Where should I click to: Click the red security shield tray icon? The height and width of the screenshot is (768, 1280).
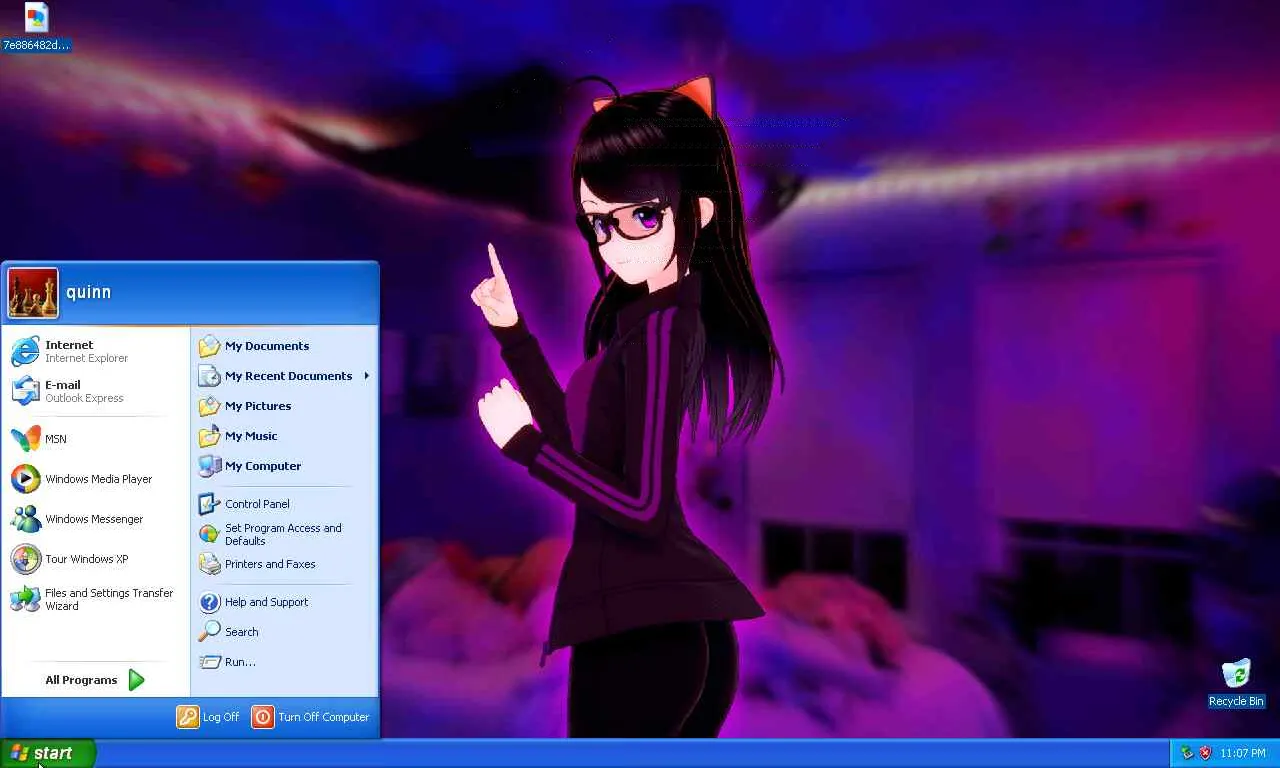point(1205,753)
